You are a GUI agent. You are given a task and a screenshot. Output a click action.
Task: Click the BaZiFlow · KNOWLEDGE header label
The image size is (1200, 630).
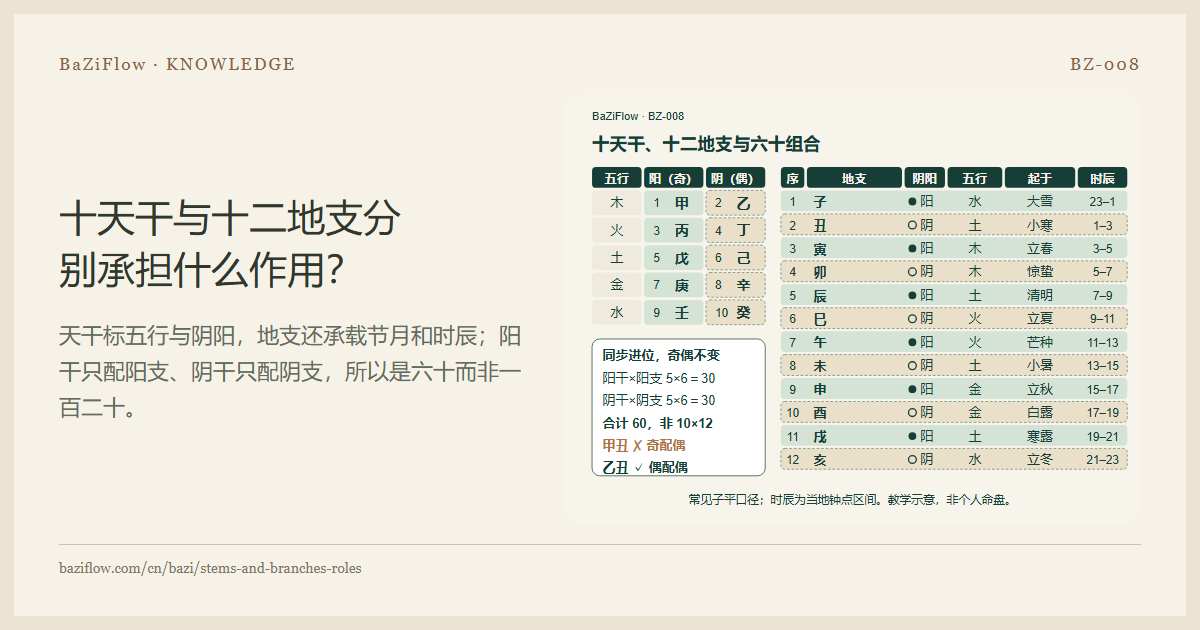click(x=177, y=64)
